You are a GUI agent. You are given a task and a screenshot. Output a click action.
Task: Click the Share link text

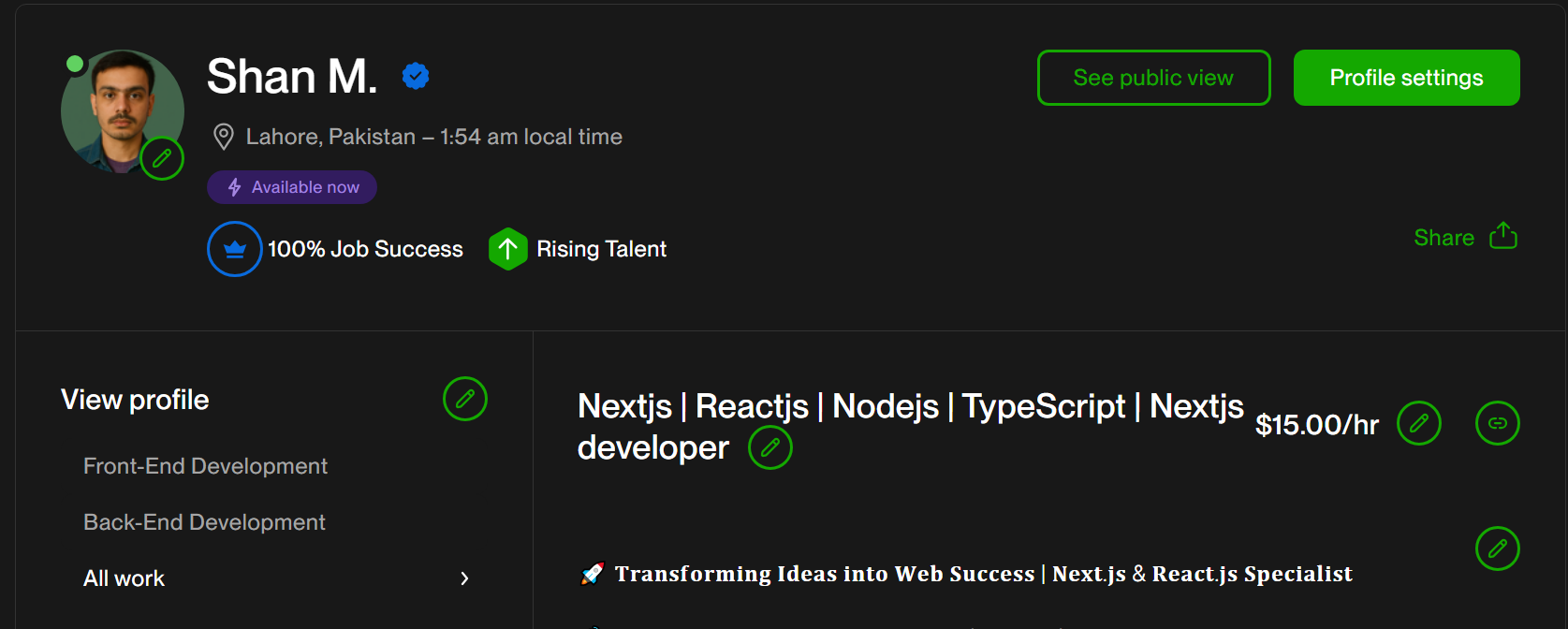[1443, 238]
